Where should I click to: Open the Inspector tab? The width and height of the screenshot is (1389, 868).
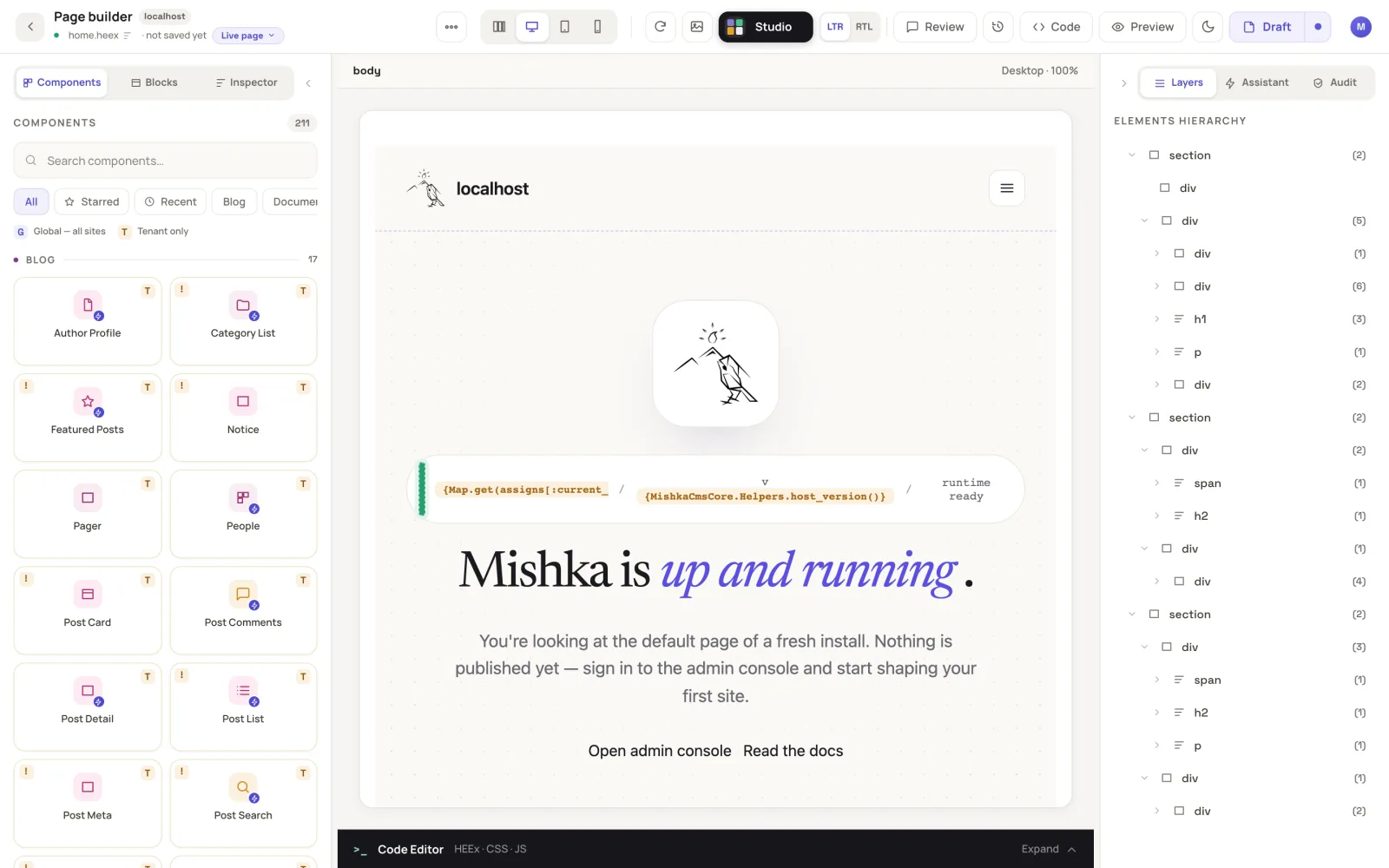tap(247, 82)
